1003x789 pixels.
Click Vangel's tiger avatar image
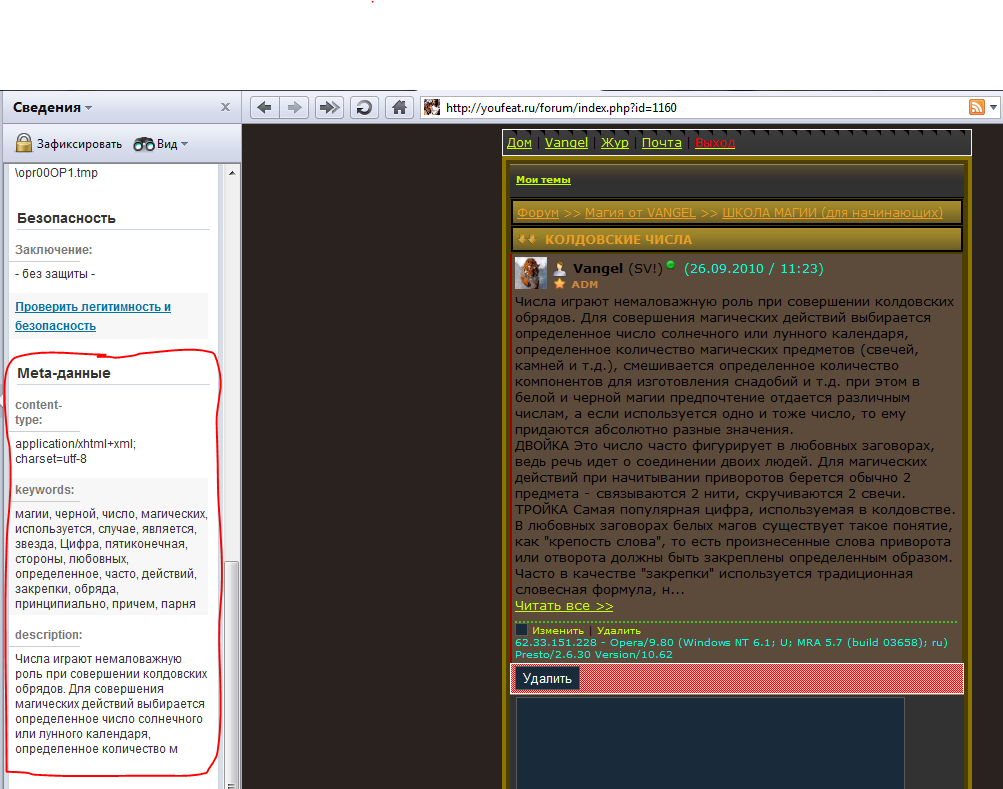530,273
